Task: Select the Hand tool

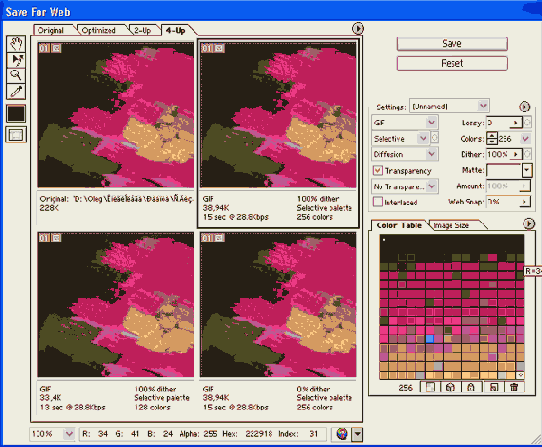Action: [16, 44]
